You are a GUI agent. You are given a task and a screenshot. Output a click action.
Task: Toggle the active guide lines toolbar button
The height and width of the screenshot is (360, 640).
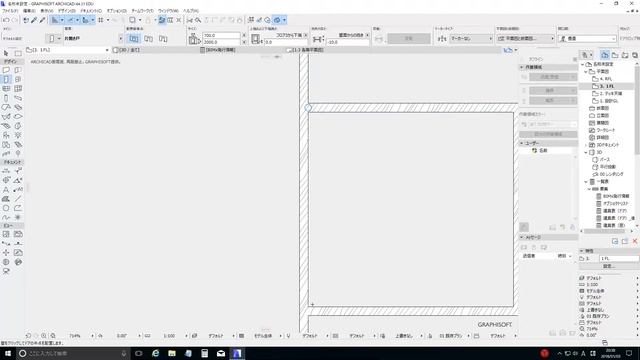55,20
